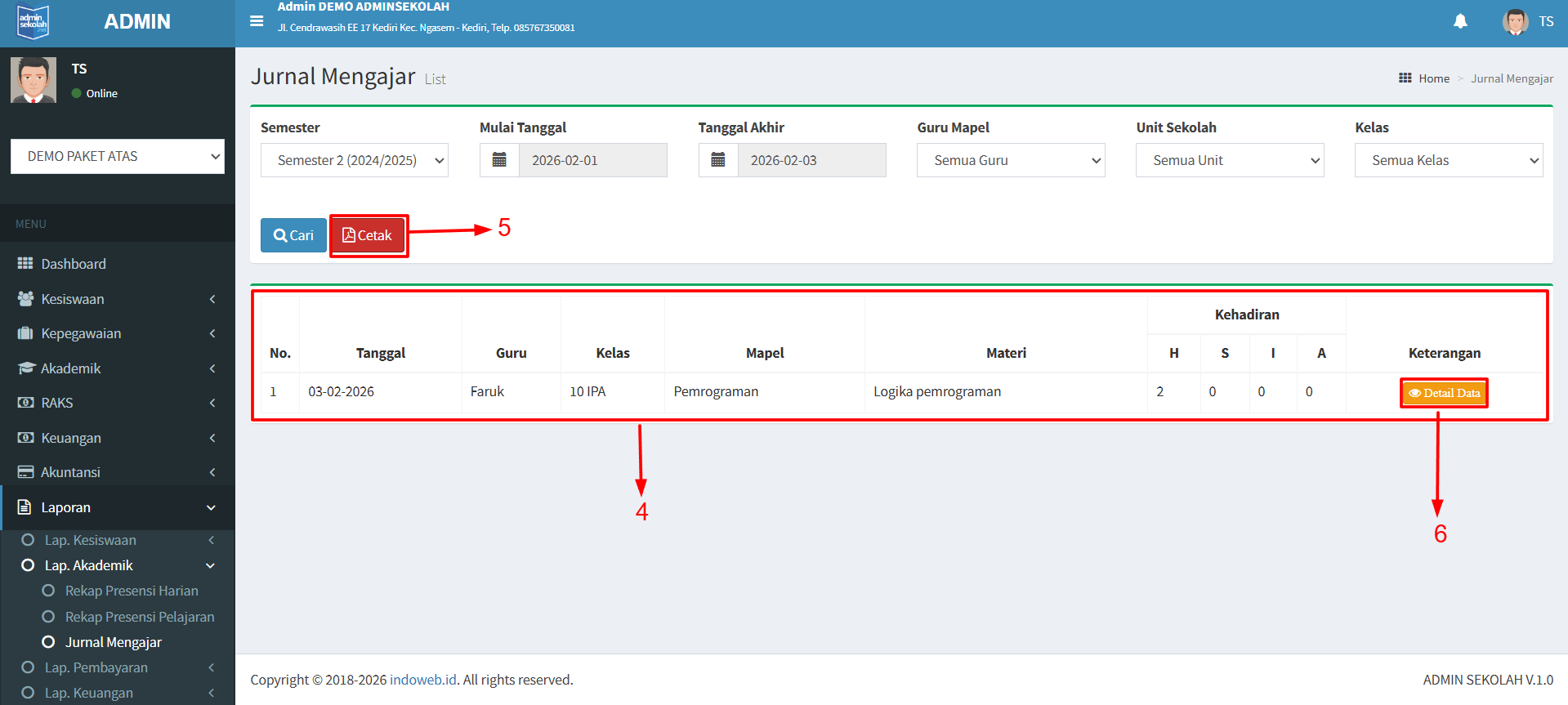The width and height of the screenshot is (1568, 705).
Task: Click the Dashboard grid icon in sidebar
Action: pyautogui.click(x=25, y=264)
